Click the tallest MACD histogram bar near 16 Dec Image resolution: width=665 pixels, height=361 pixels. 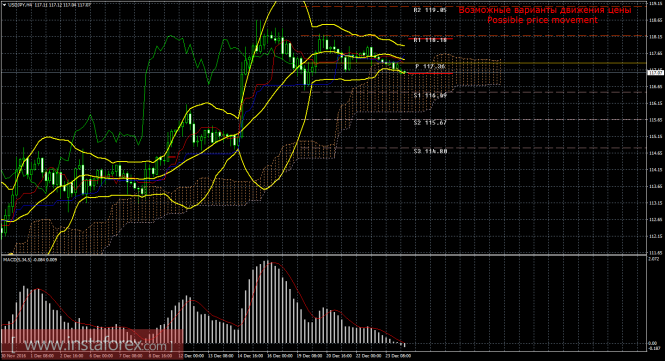tap(267, 302)
